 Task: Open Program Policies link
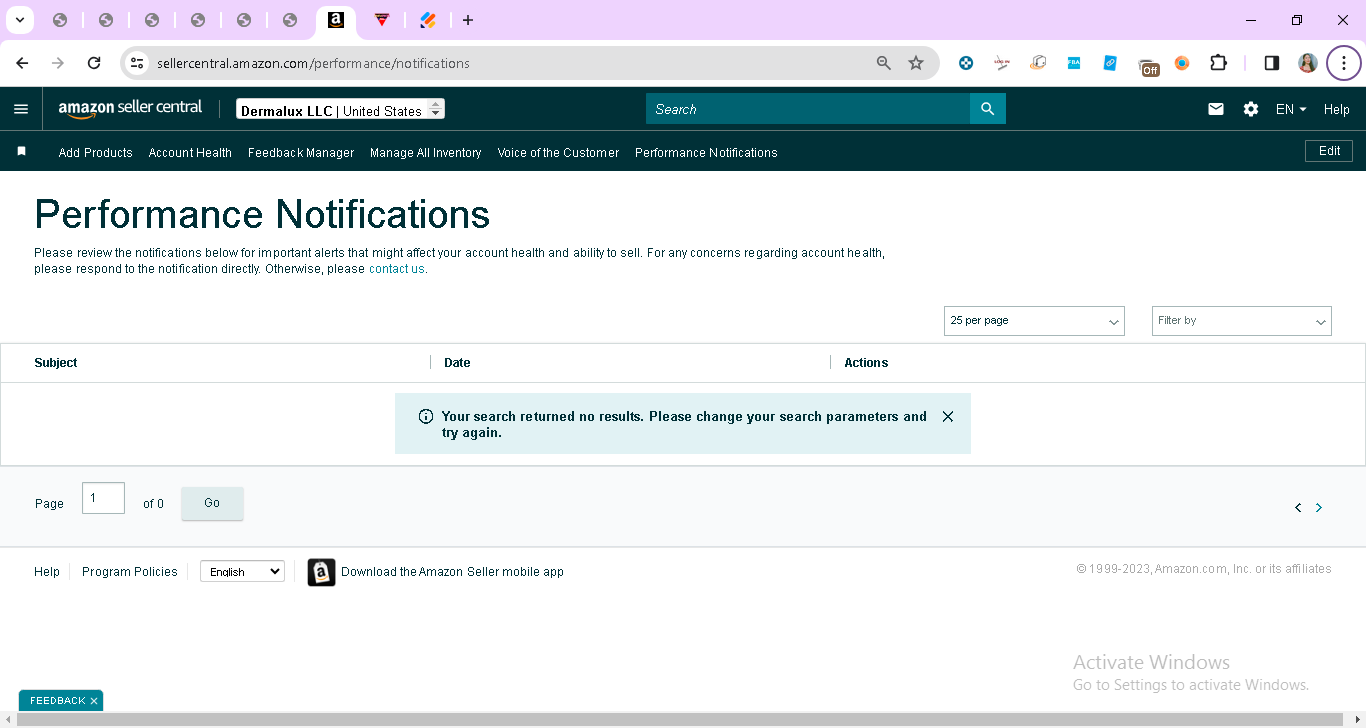pyautogui.click(x=130, y=572)
